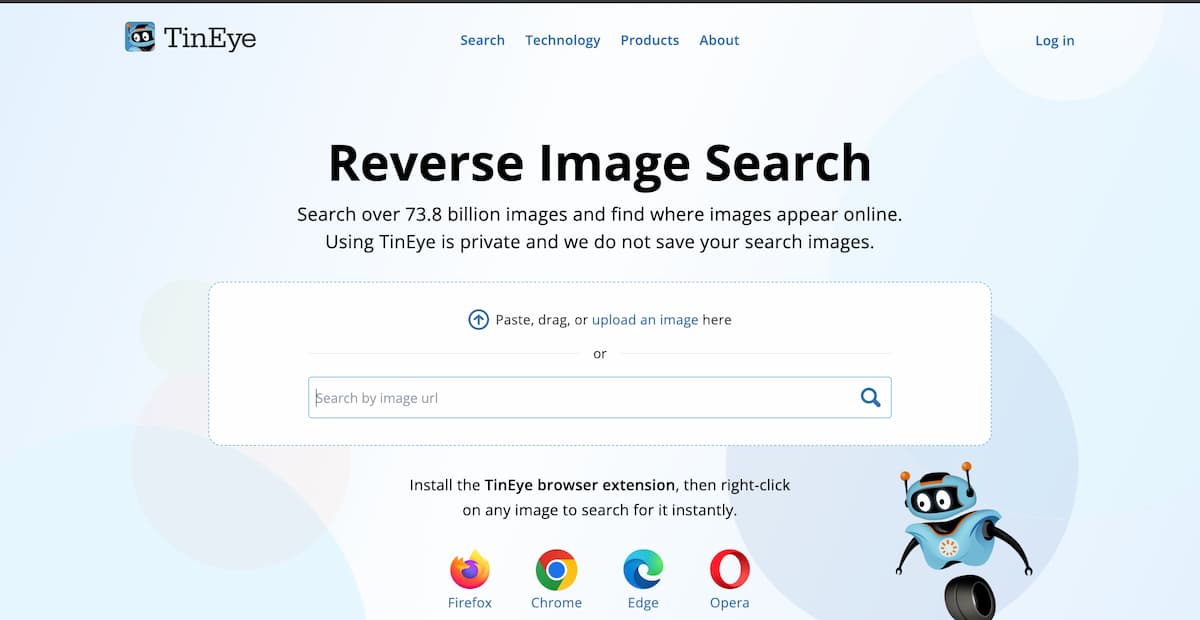This screenshot has width=1200, height=620.
Task: Click the "TinEye browser extension" bold text
Action: 580,485
